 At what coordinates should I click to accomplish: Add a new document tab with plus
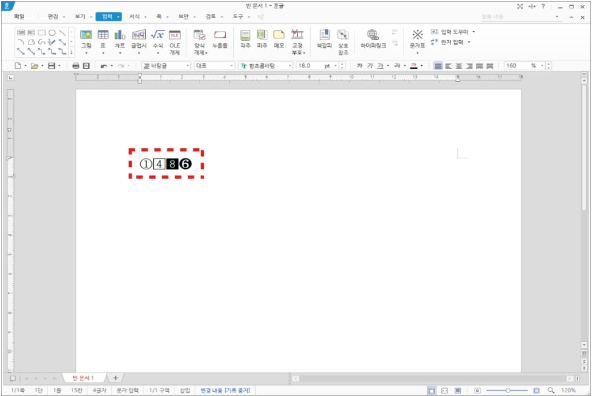[x=116, y=378]
